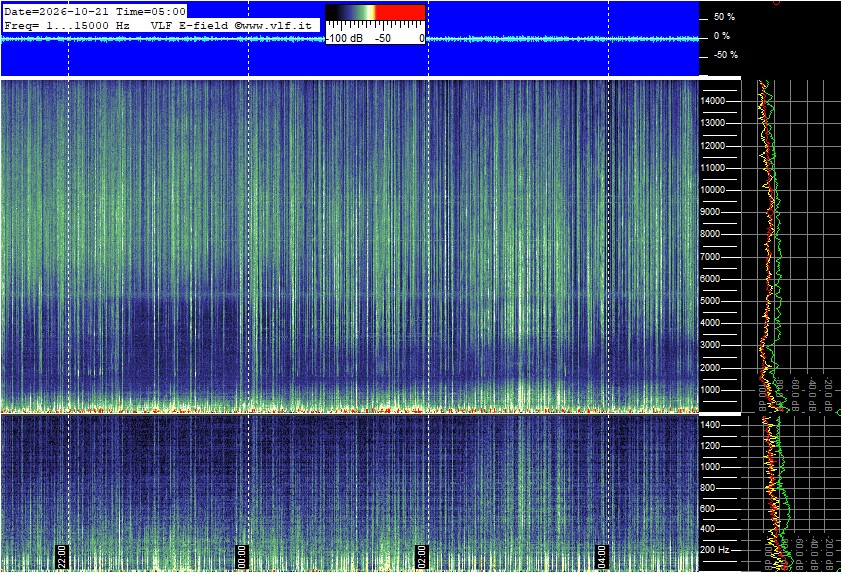
Task: Click the ©www.vlf.it credit text
Action: [x=273, y=25]
